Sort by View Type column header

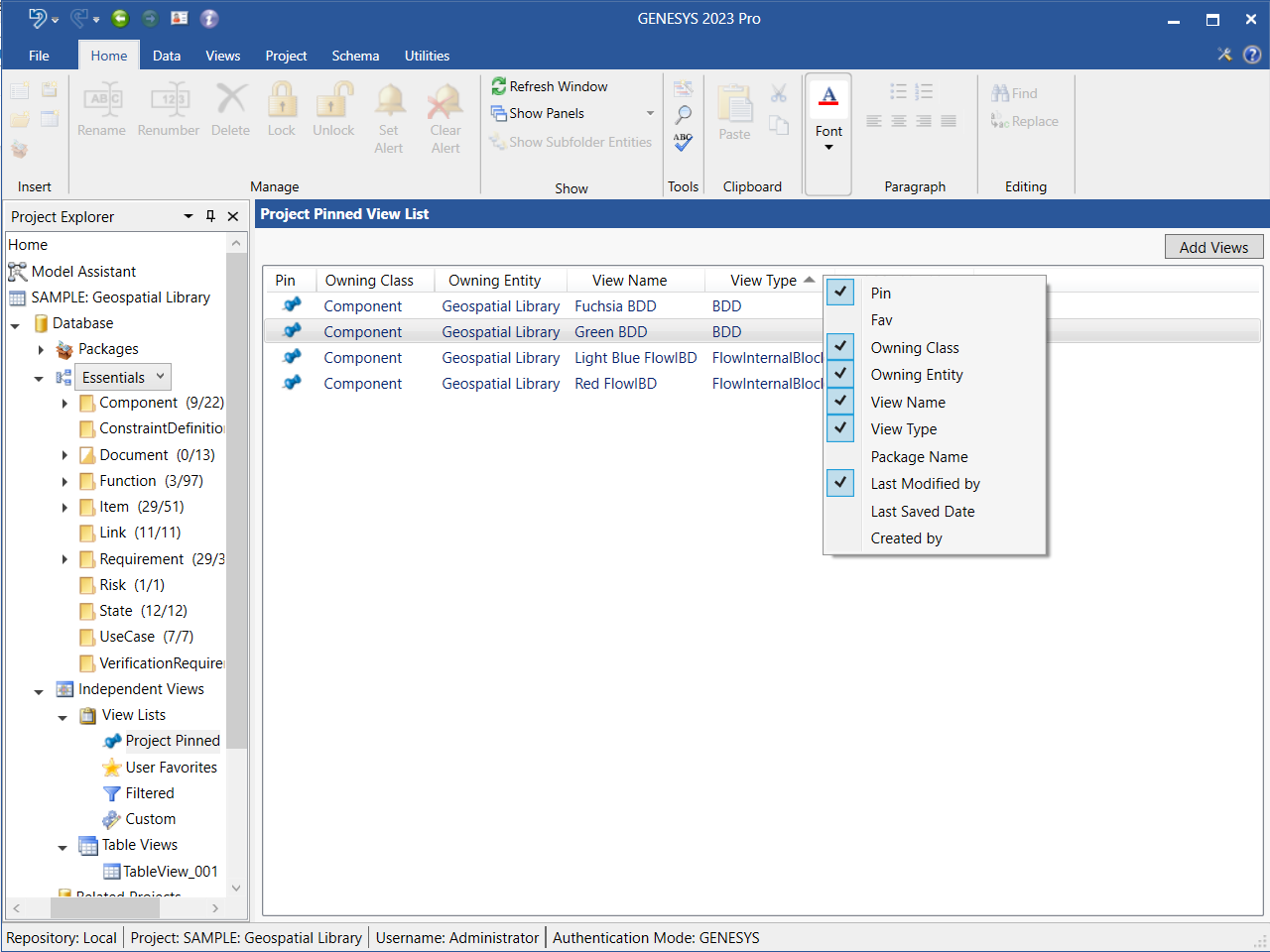coord(763,281)
